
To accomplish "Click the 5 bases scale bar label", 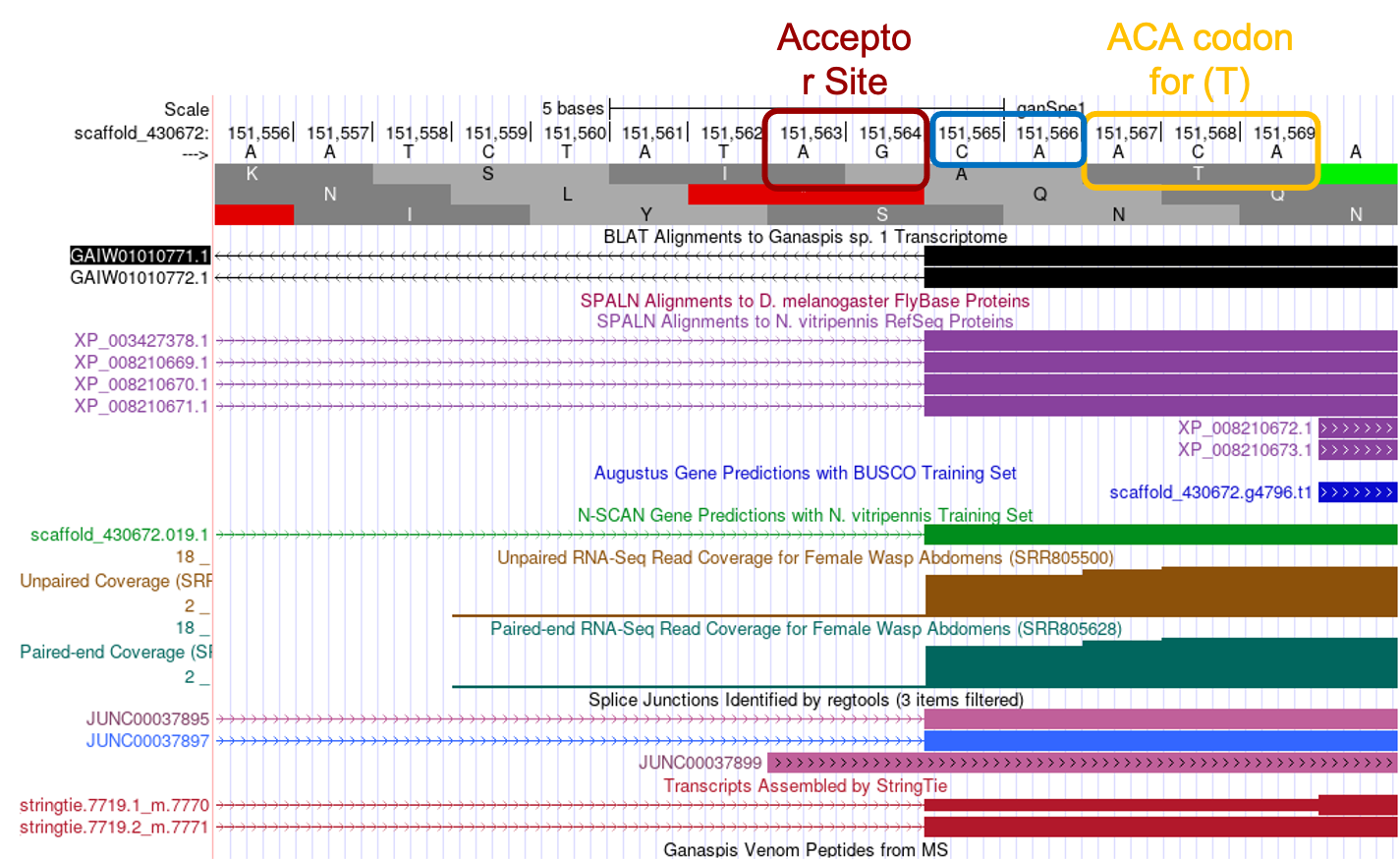I will [x=573, y=108].
